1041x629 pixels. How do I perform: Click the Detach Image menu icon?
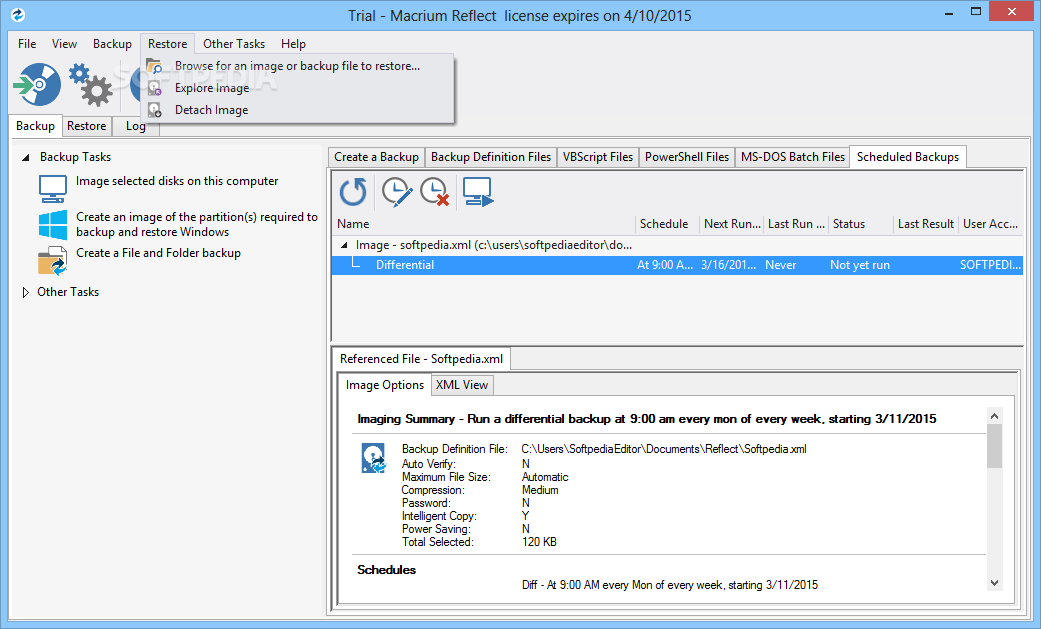(155, 110)
